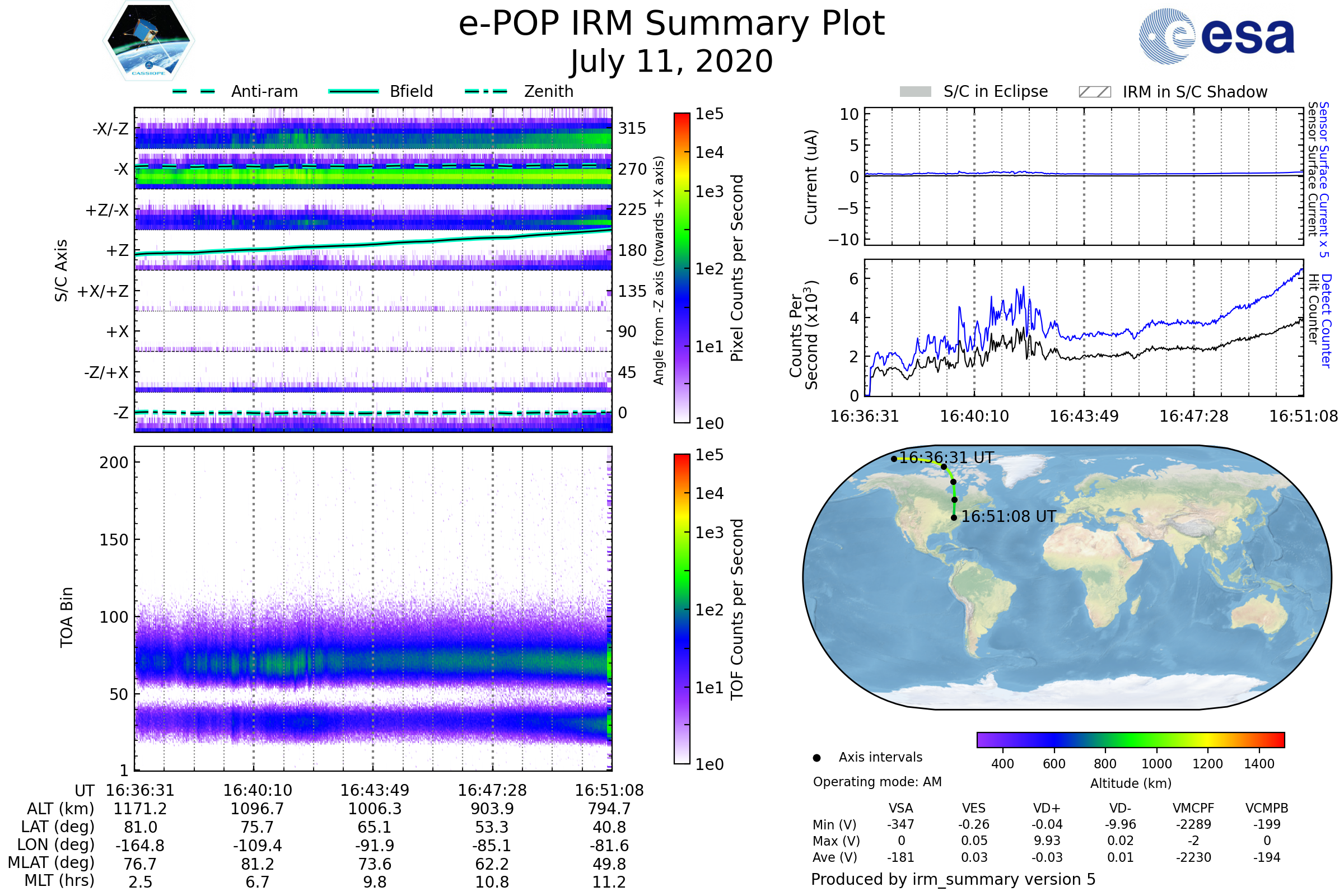Click the July 11, 2020 date heading

tap(671, 62)
